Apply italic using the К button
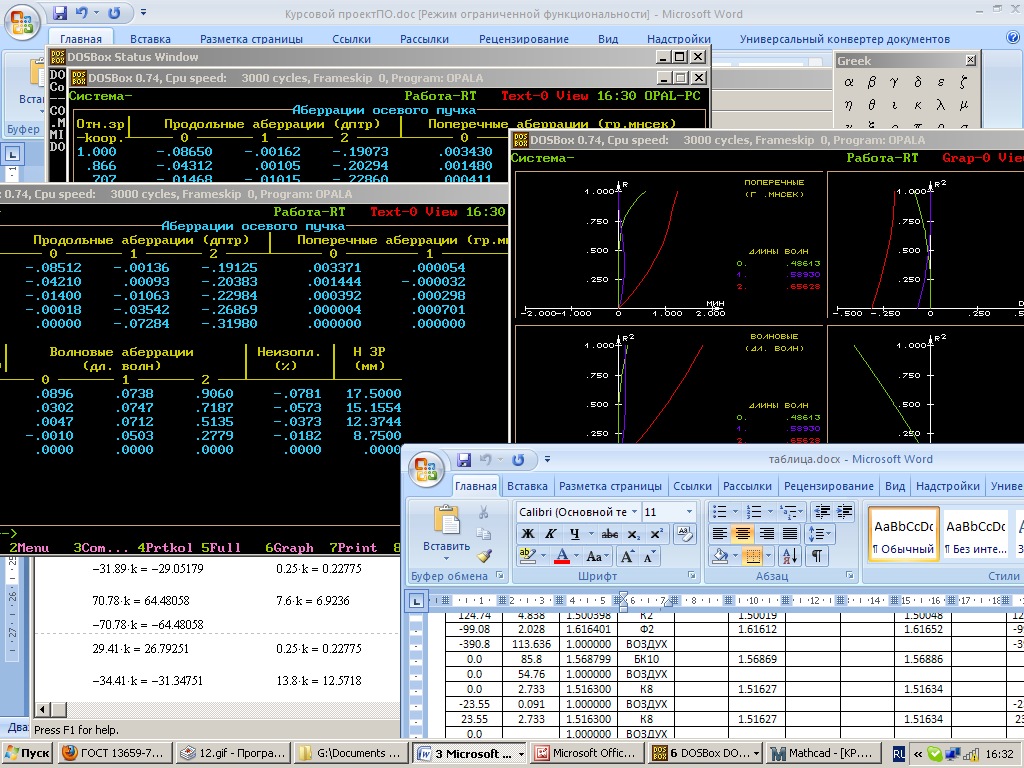Image resolution: width=1024 pixels, height=768 pixels. click(550, 534)
